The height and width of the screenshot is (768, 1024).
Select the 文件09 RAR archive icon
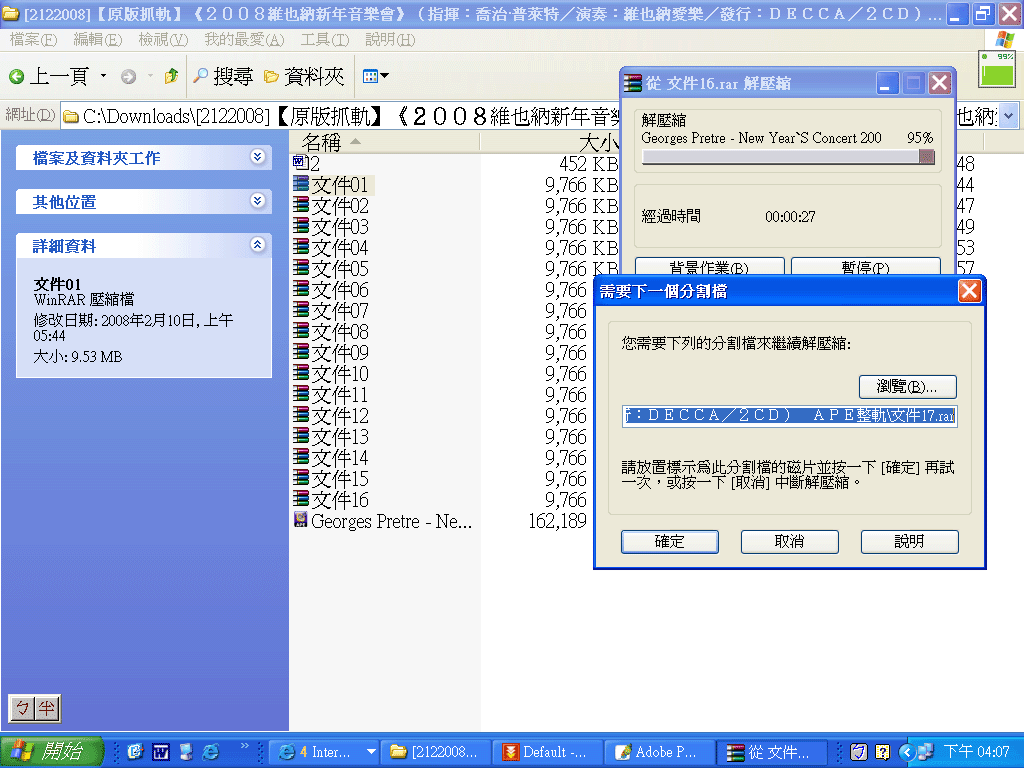point(300,351)
